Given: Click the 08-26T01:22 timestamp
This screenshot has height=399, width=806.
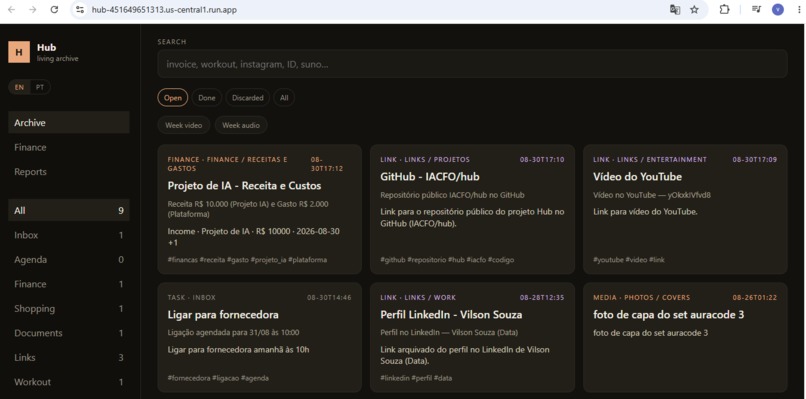Looking at the screenshot, I should (755, 298).
